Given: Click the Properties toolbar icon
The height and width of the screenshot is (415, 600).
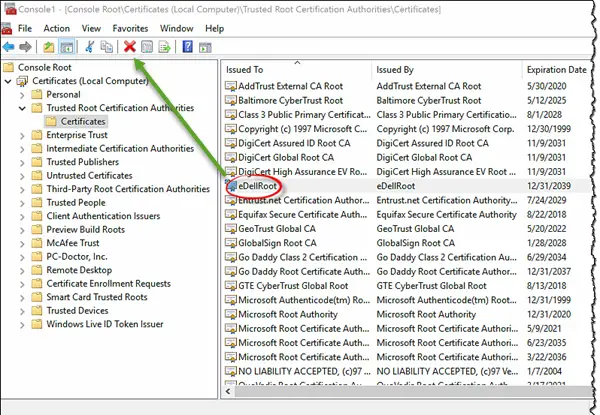Looking at the screenshot, I should 147,47.
